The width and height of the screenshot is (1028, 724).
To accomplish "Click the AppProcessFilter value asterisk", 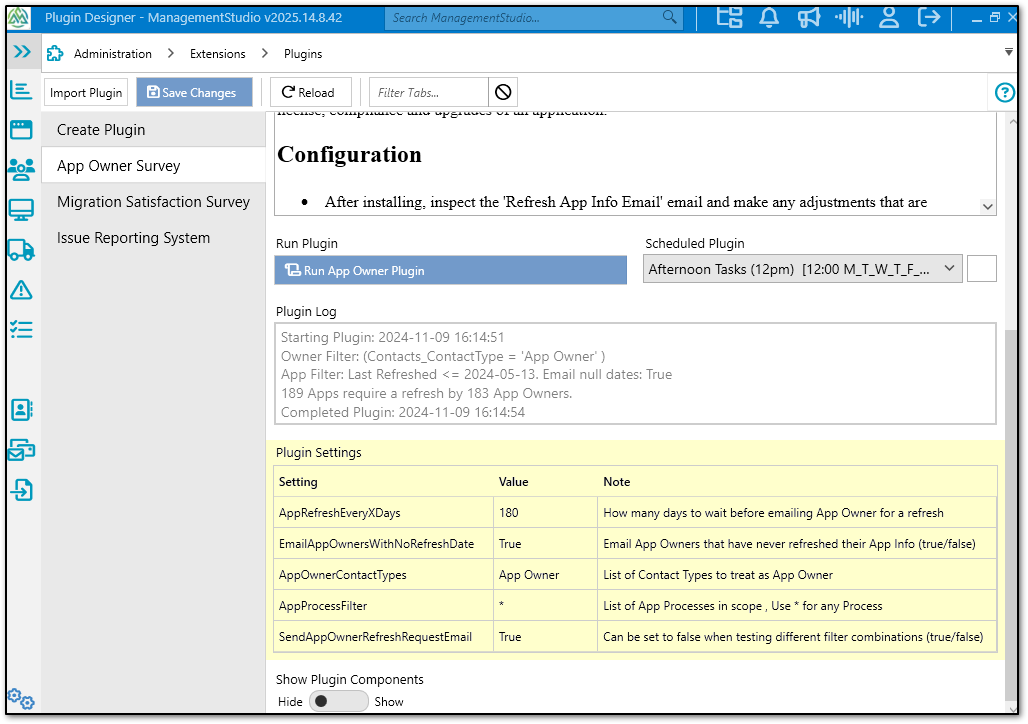I will pyautogui.click(x=545, y=605).
